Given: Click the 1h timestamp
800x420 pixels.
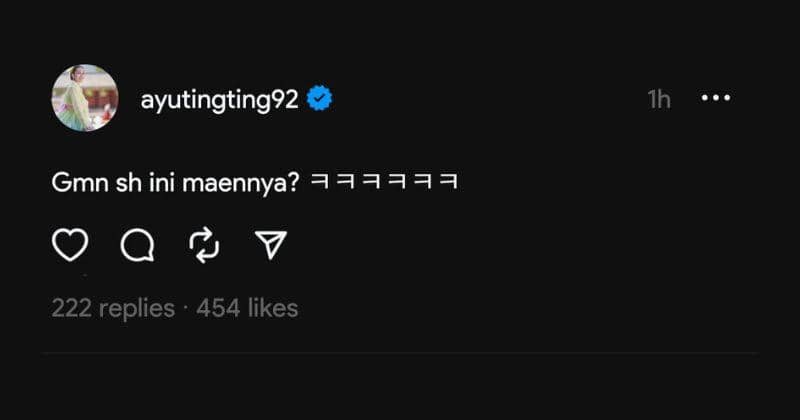Looking at the screenshot, I should (659, 100).
